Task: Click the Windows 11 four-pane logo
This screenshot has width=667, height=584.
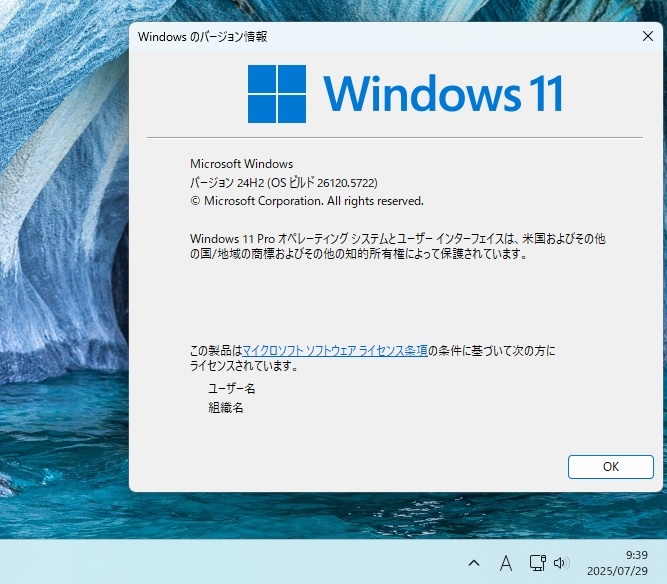Action: (276, 94)
